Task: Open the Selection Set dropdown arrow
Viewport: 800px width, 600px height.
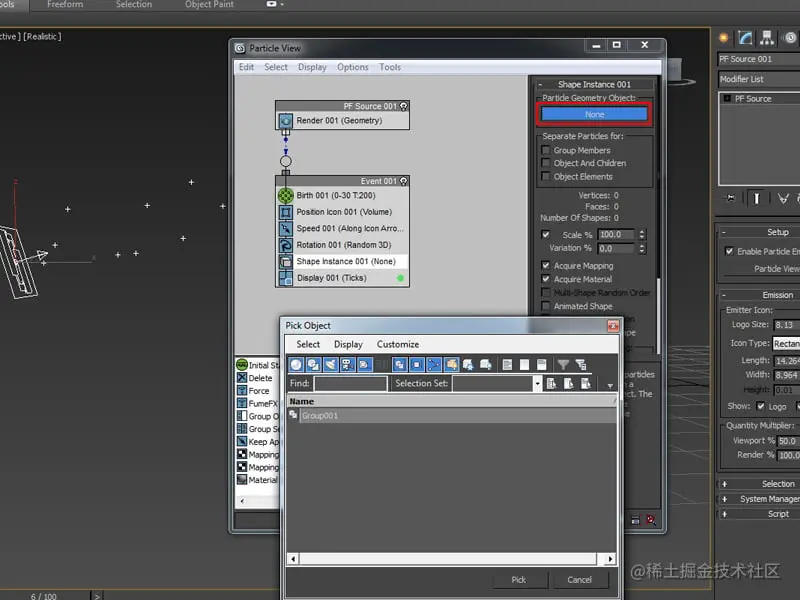Action: tap(537, 383)
